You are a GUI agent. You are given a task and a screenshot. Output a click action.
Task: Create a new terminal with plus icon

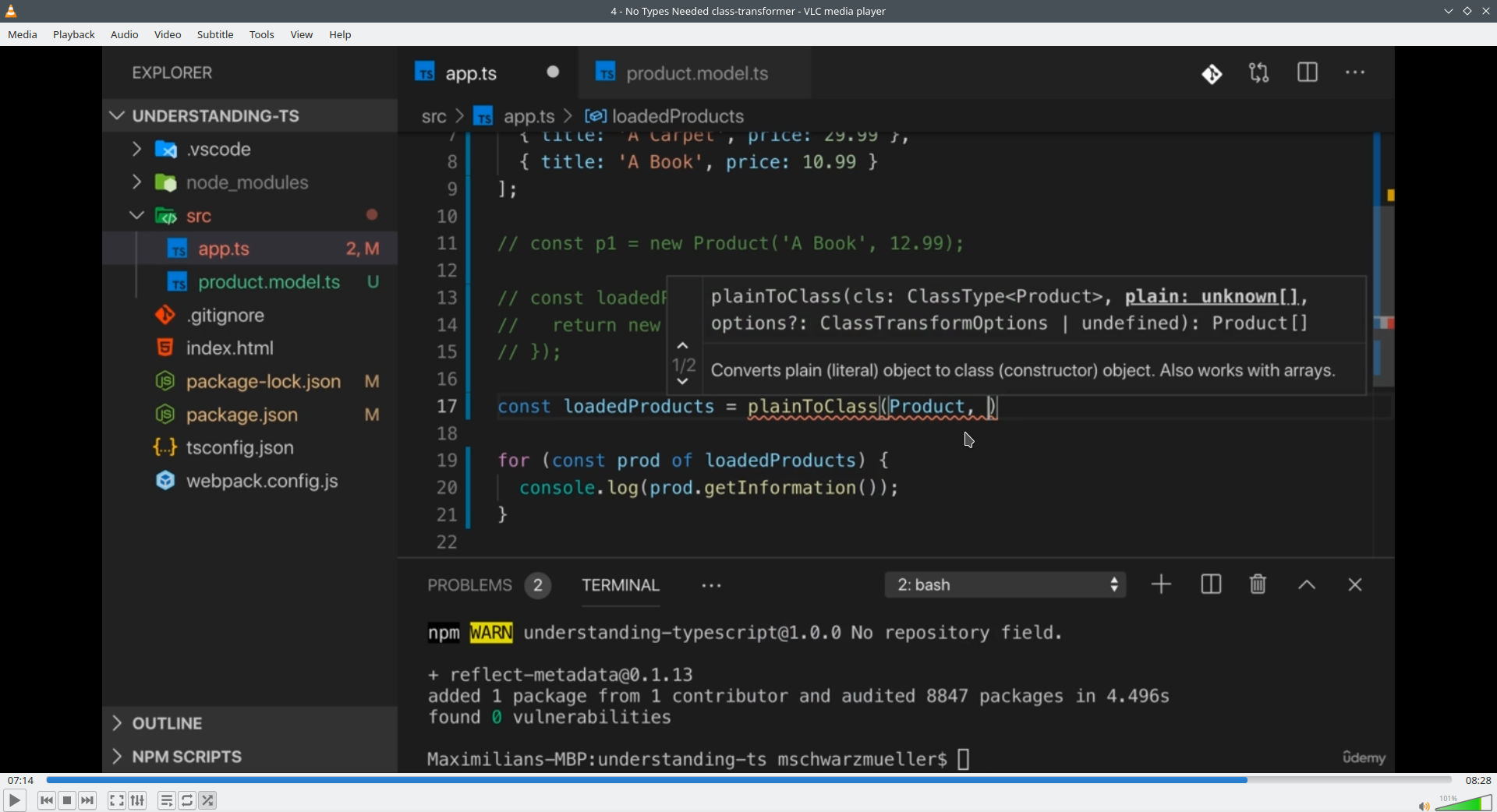(x=1161, y=584)
